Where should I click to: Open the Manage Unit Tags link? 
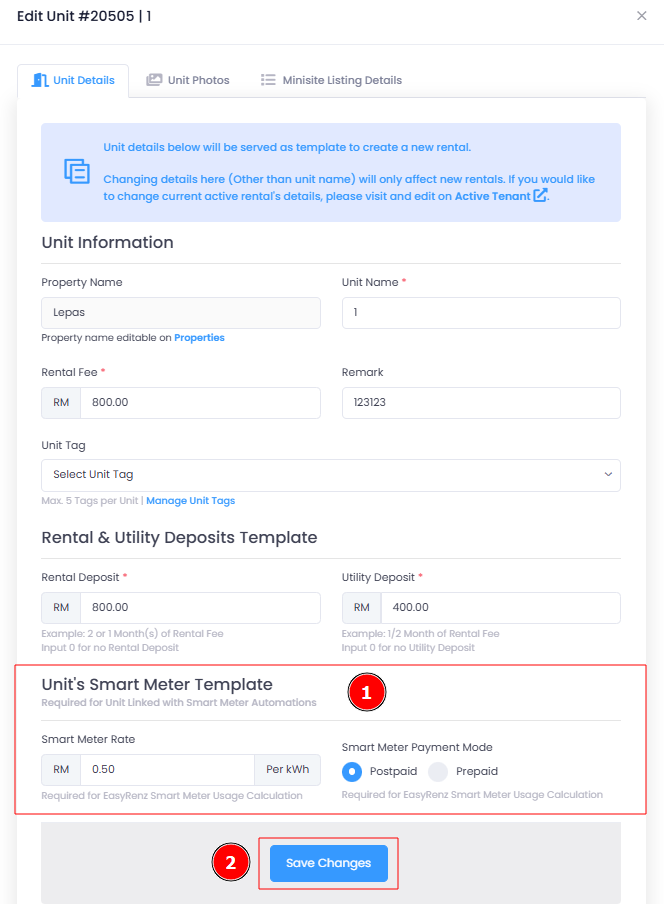[x=191, y=500]
